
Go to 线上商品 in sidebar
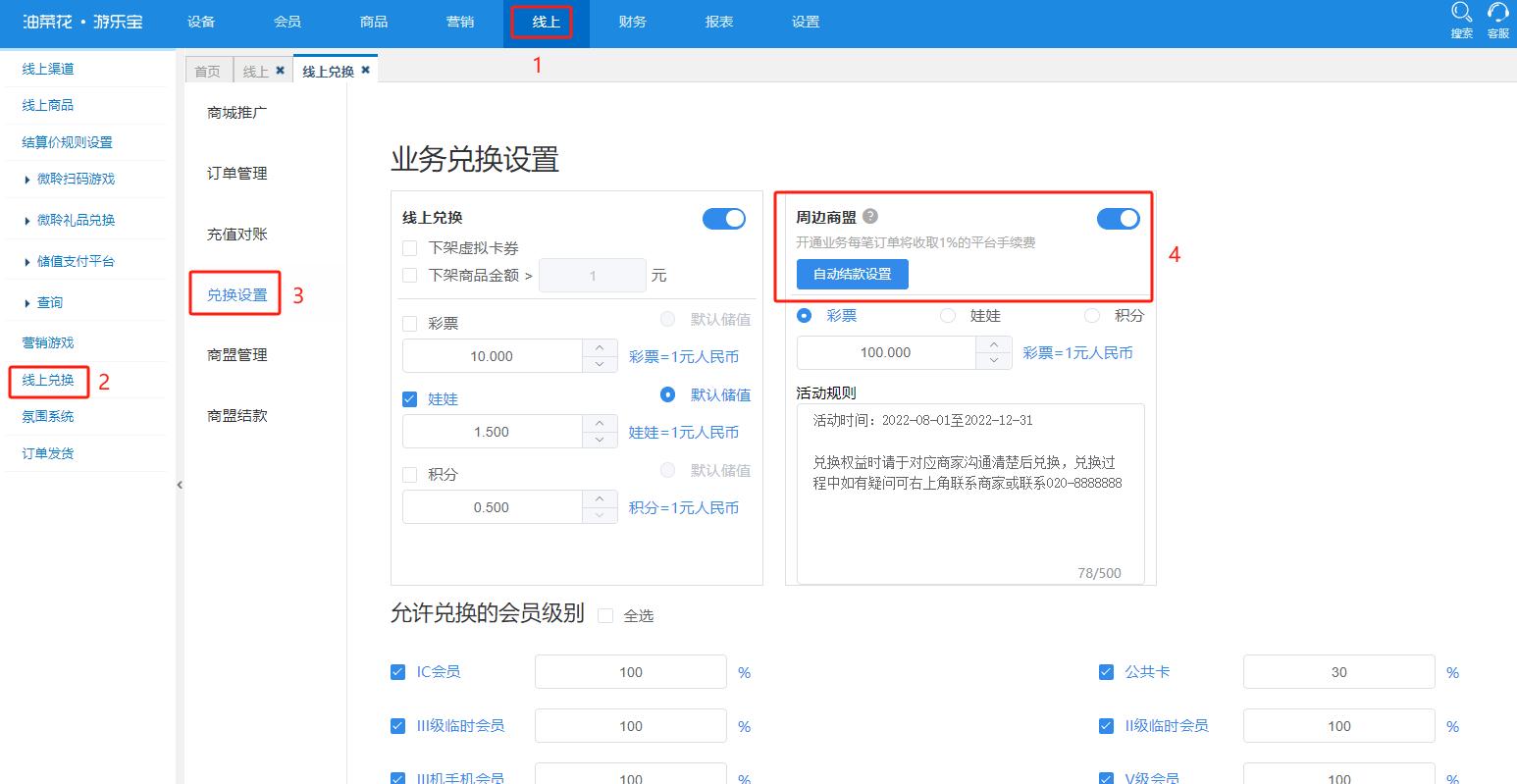coord(48,105)
